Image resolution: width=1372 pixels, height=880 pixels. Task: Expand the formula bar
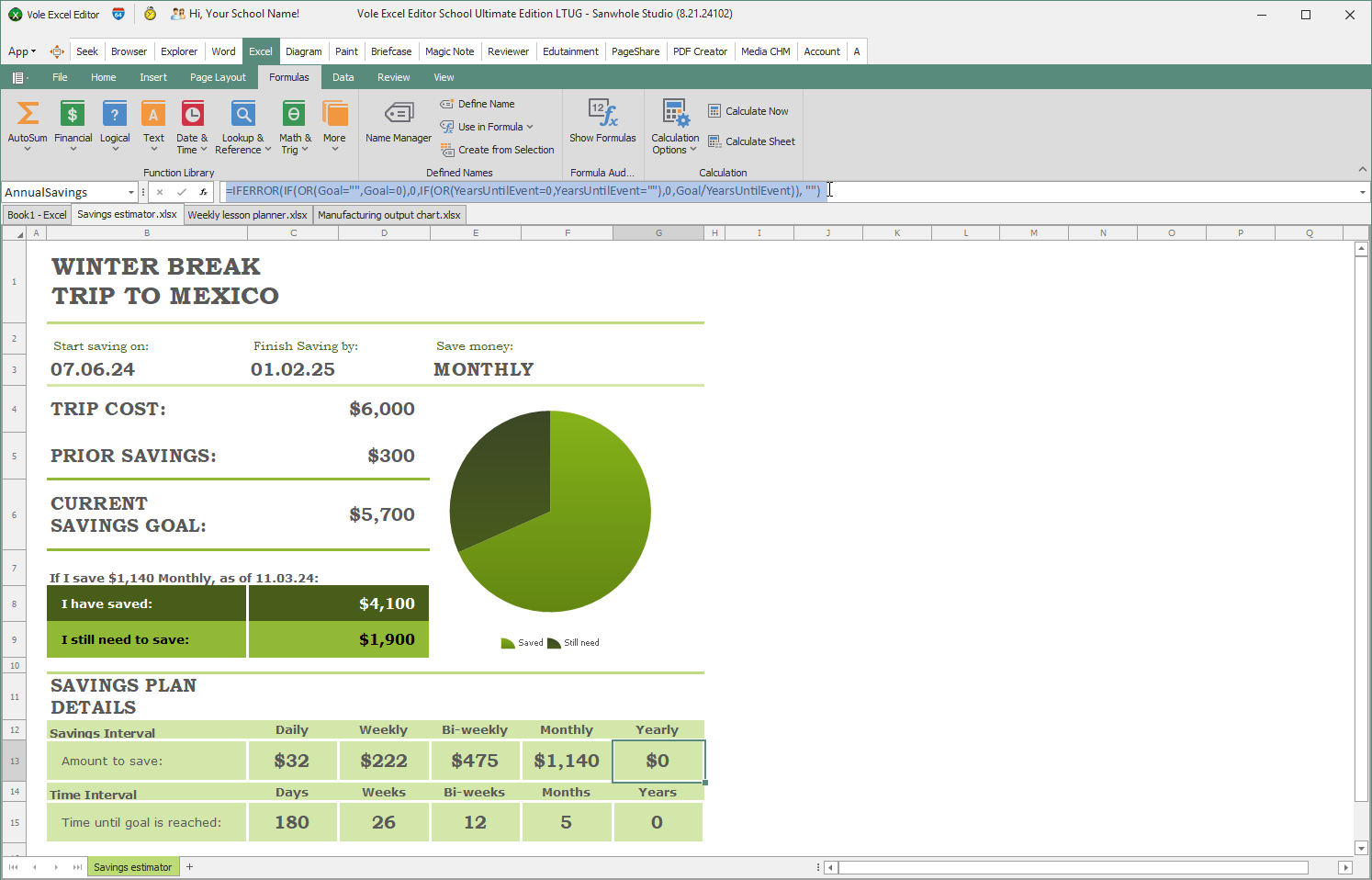tap(1363, 192)
